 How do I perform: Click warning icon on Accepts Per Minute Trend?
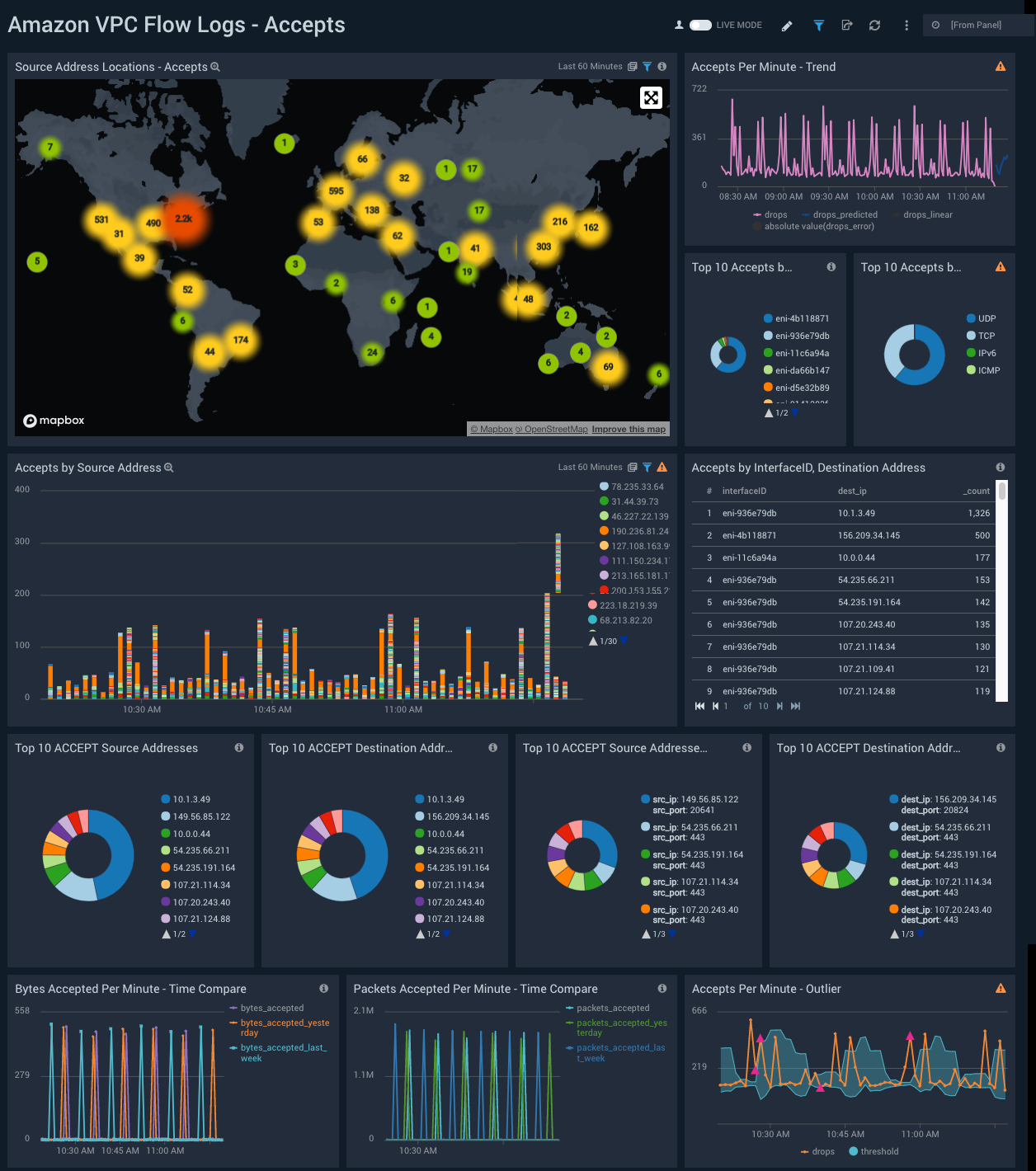point(1000,67)
